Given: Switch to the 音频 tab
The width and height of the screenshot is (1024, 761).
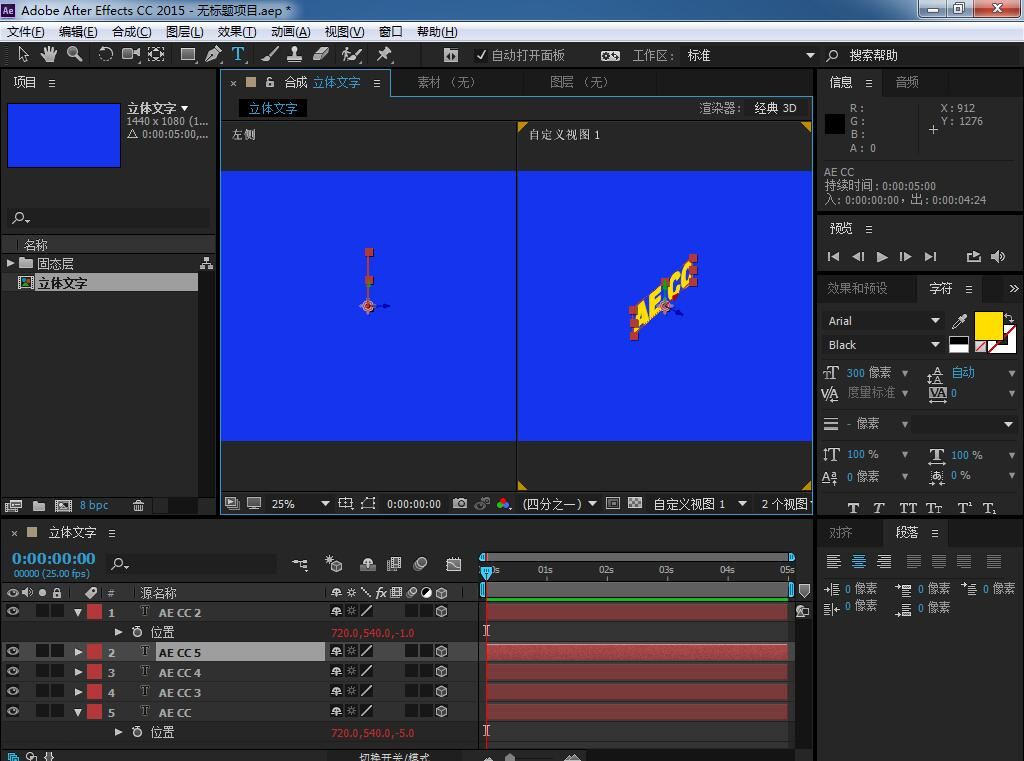Looking at the screenshot, I should click(x=907, y=82).
